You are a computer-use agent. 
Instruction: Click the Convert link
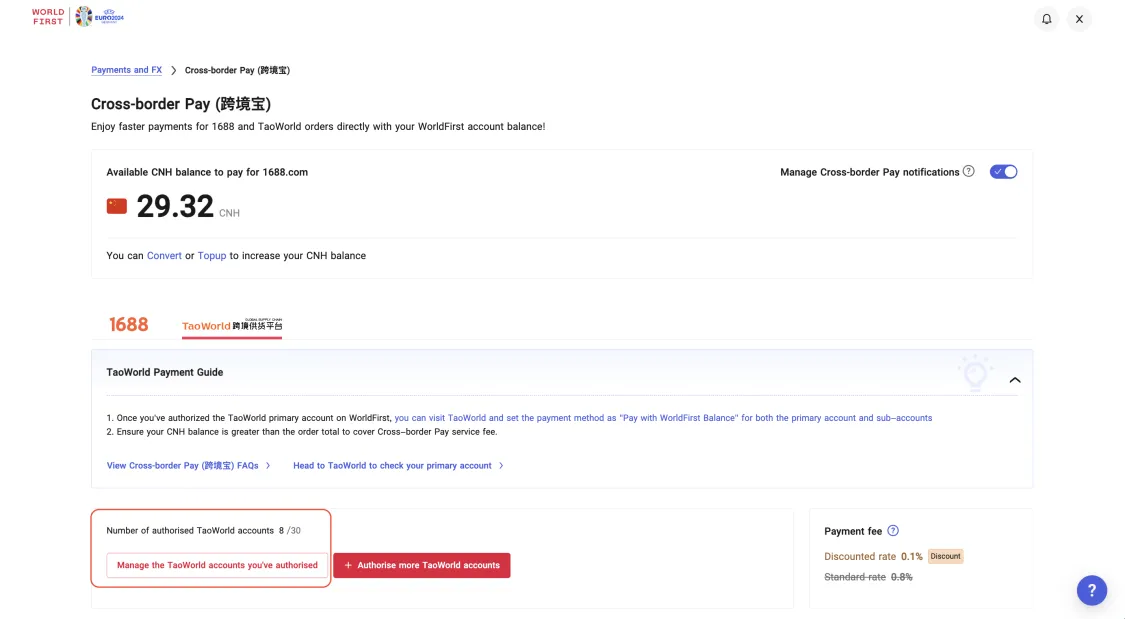[x=164, y=256]
